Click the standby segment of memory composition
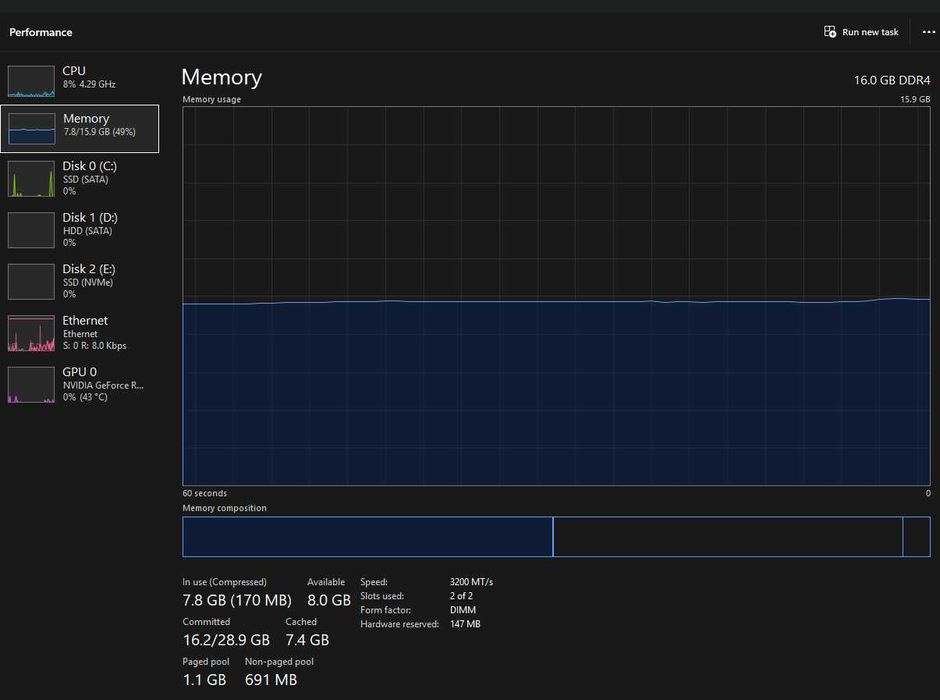Image resolution: width=940 pixels, height=700 pixels. 728,537
